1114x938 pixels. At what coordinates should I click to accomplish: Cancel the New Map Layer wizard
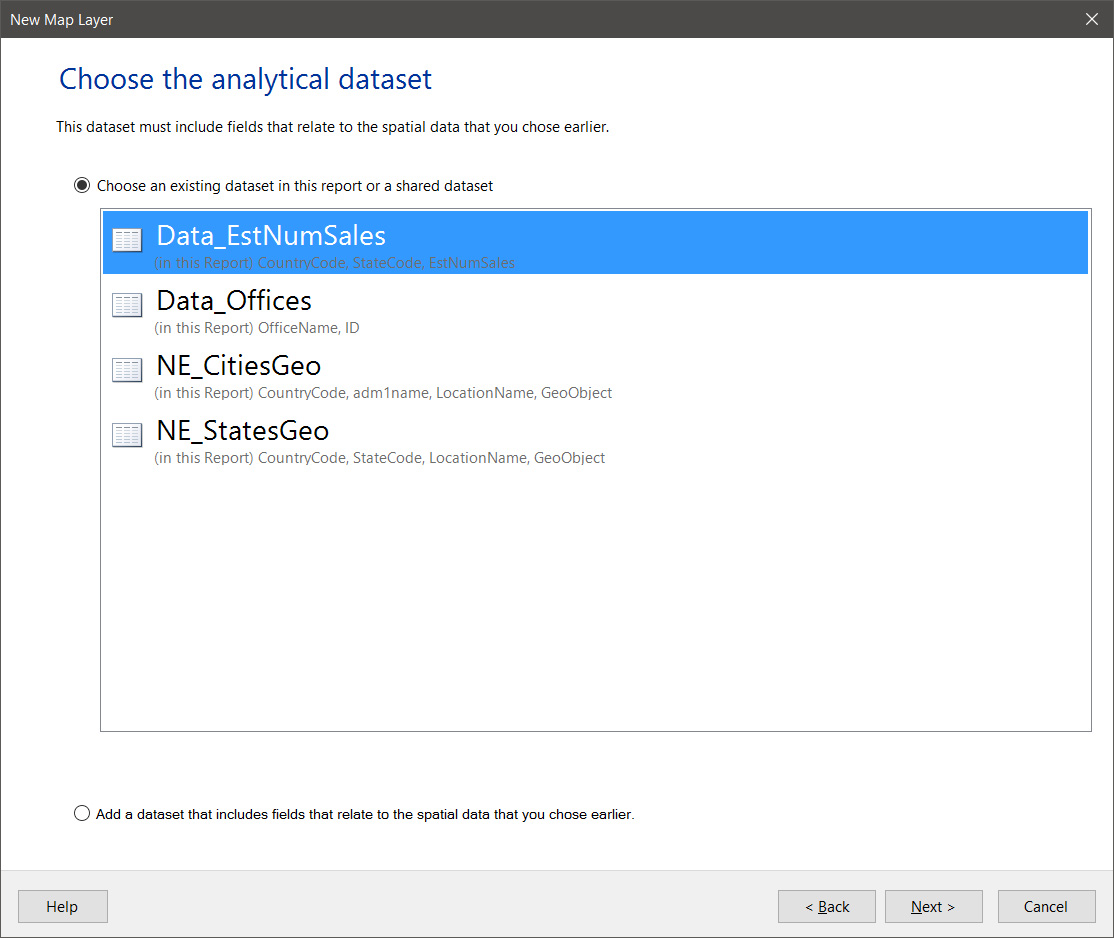[1046, 907]
